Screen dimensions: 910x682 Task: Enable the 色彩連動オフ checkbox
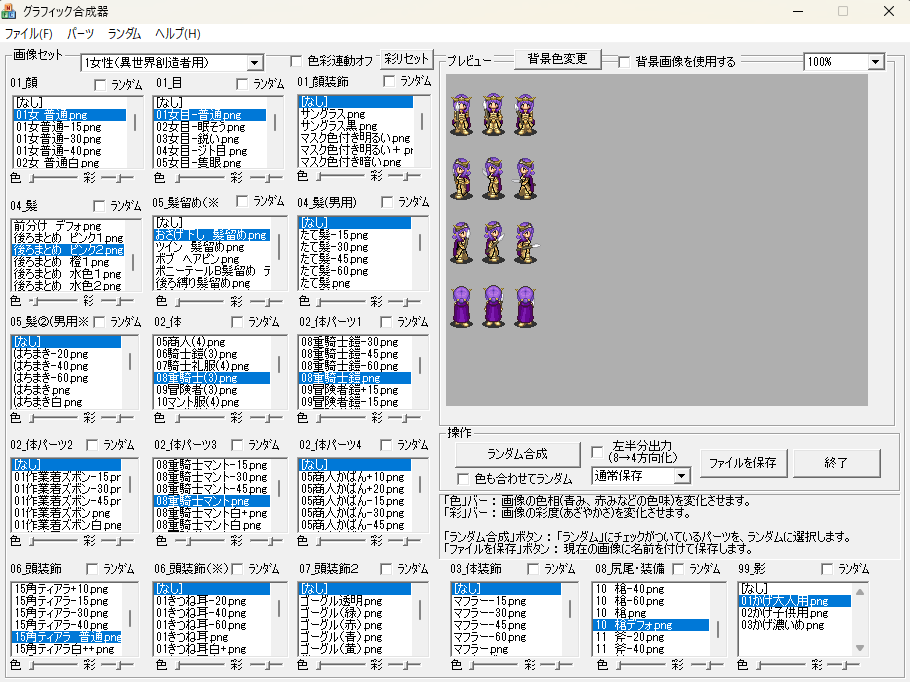(x=296, y=61)
